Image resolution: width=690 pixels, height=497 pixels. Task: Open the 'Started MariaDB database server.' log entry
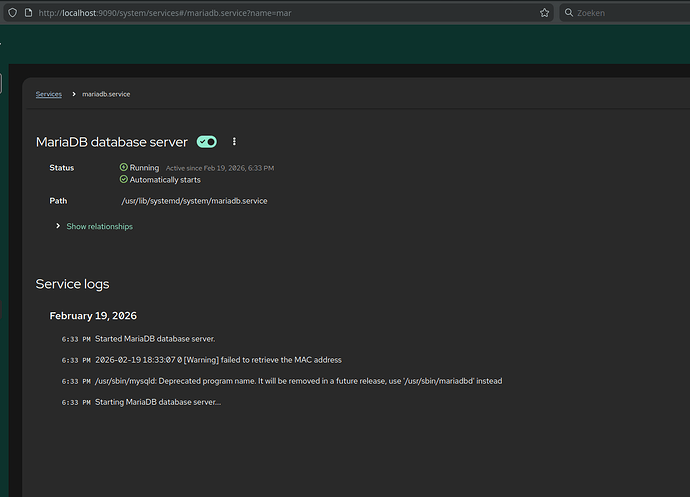tap(155, 339)
